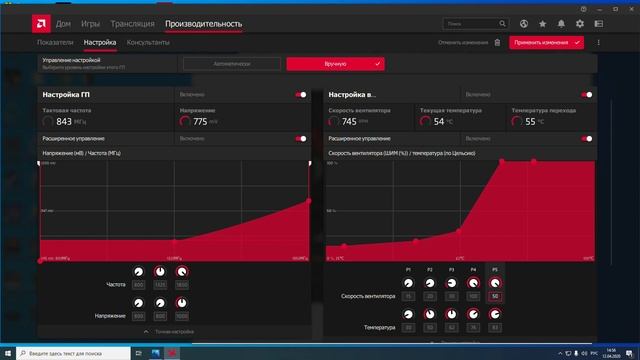
Task: Select the rightmost point on voltage/frequency curve
Action: point(309,201)
